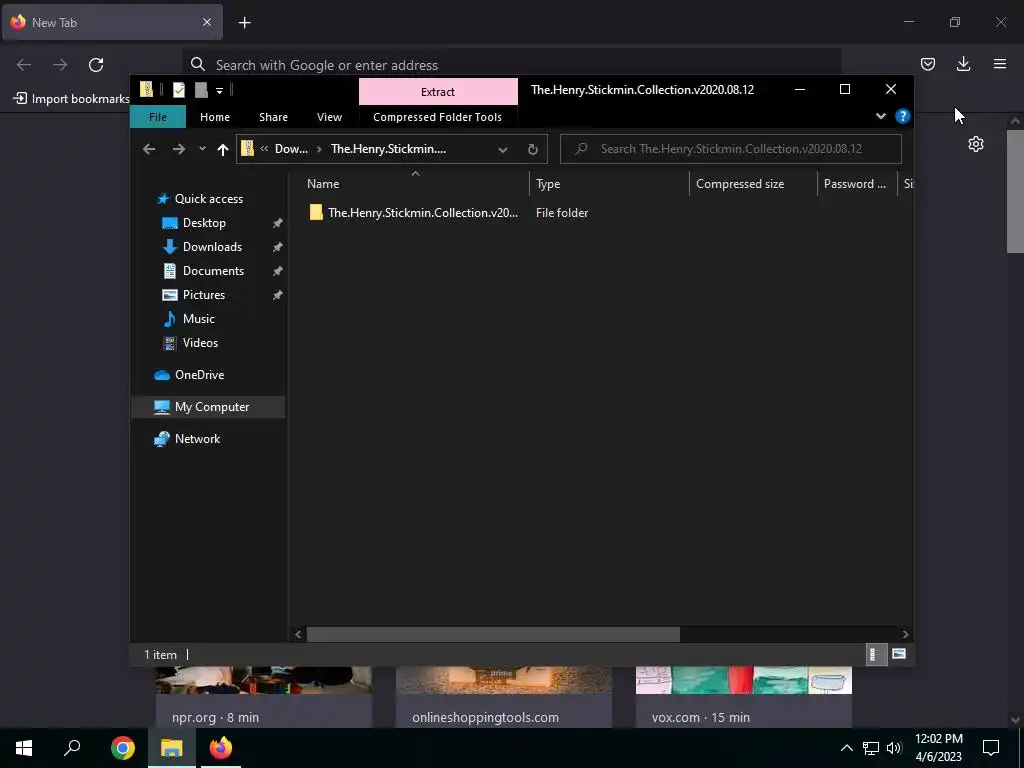The width and height of the screenshot is (1024, 768).
Task: Click the New folder quick access icon
Action: (202, 89)
